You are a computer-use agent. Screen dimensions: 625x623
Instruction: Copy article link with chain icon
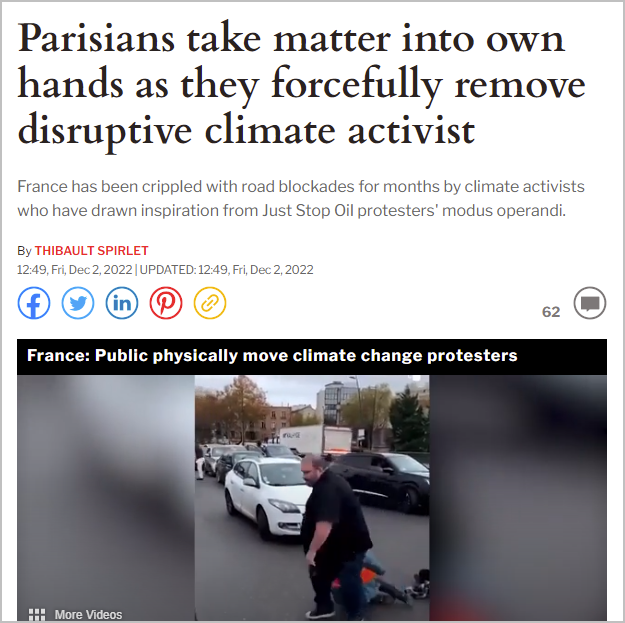(210, 303)
